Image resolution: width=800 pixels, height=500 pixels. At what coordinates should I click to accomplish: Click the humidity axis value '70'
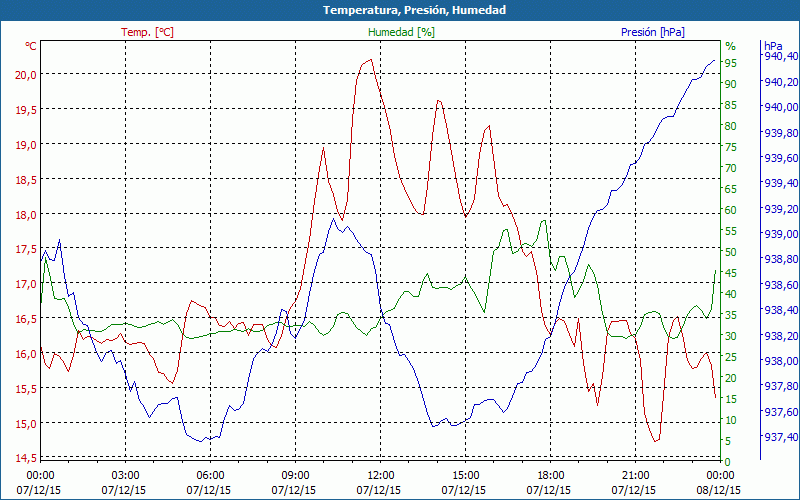pyautogui.click(x=731, y=168)
